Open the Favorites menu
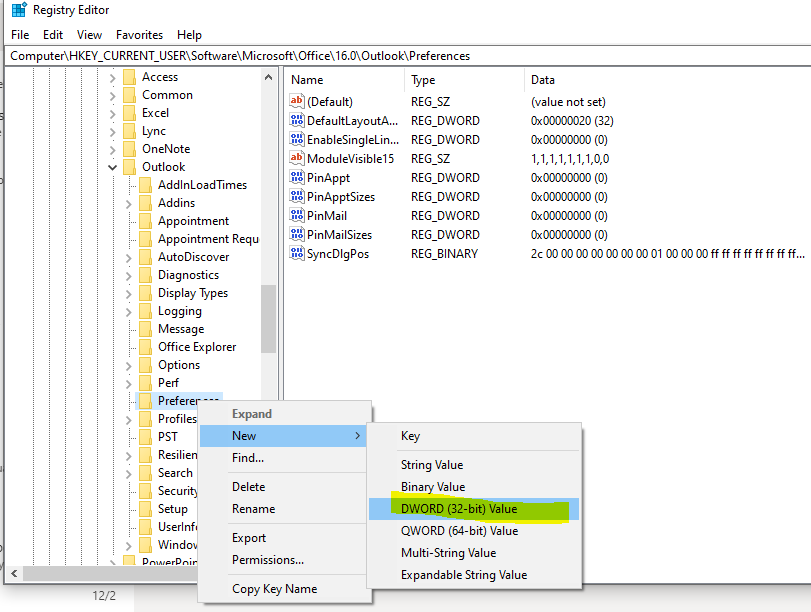The height and width of the screenshot is (612, 811). [x=139, y=35]
